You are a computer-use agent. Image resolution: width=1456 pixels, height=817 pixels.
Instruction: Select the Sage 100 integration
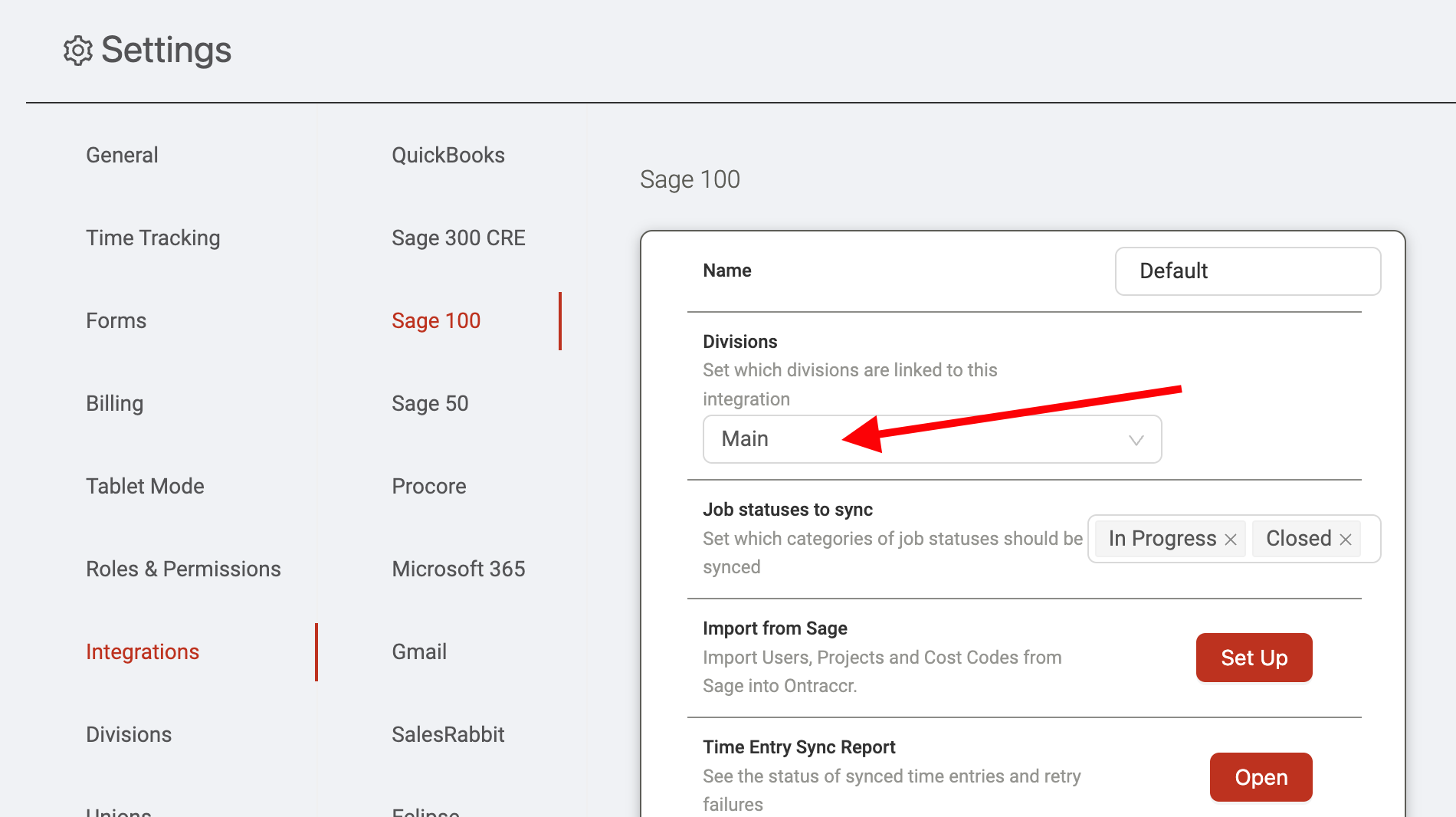pyautogui.click(x=436, y=320)
